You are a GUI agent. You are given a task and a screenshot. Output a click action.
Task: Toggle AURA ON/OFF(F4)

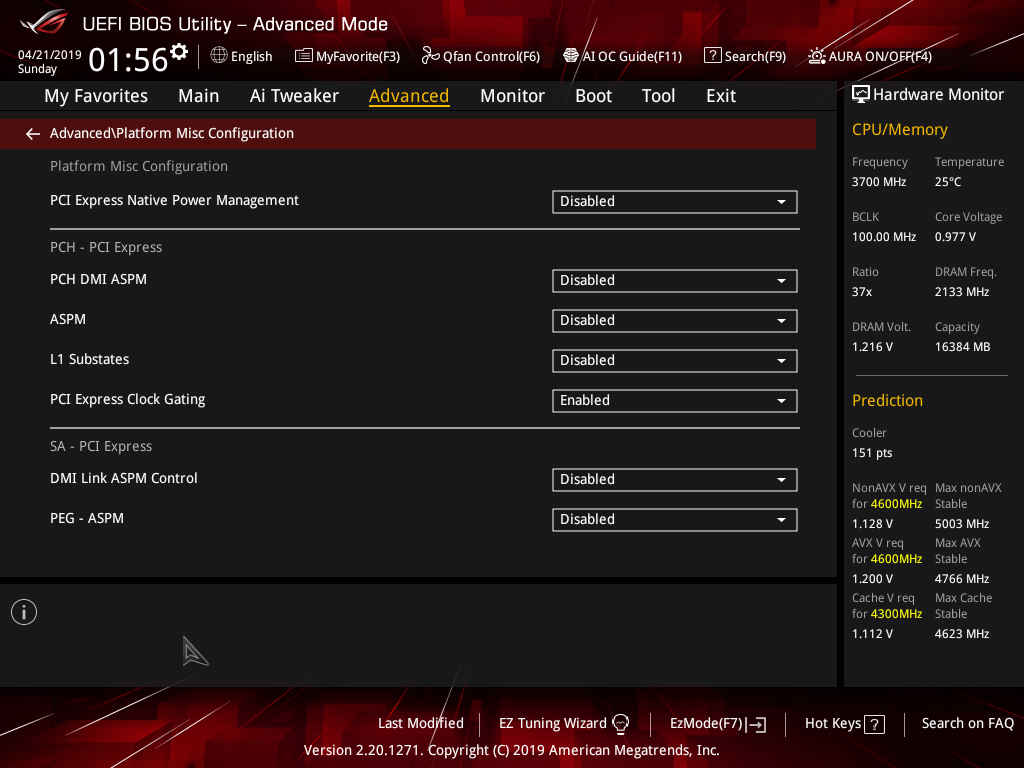(870, 56)
